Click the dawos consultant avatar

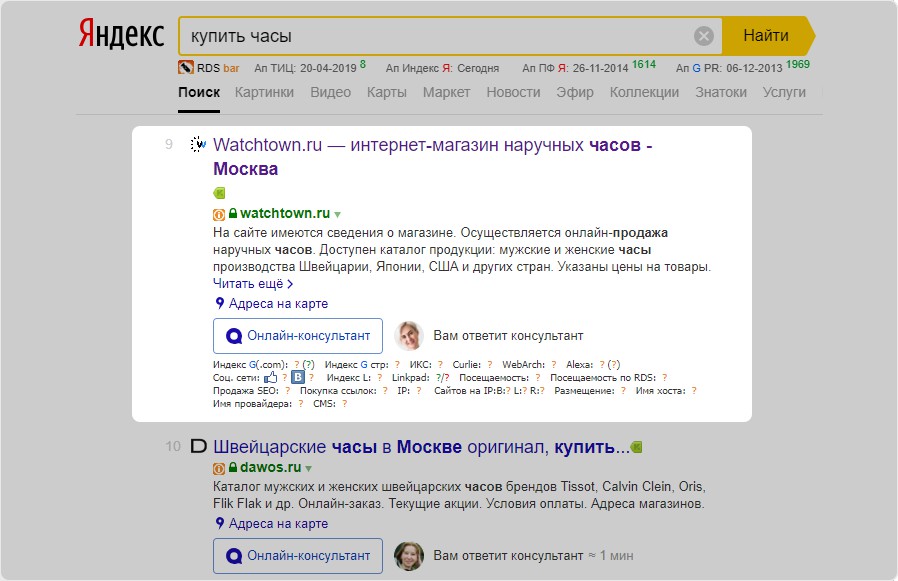tap(409, 556)
